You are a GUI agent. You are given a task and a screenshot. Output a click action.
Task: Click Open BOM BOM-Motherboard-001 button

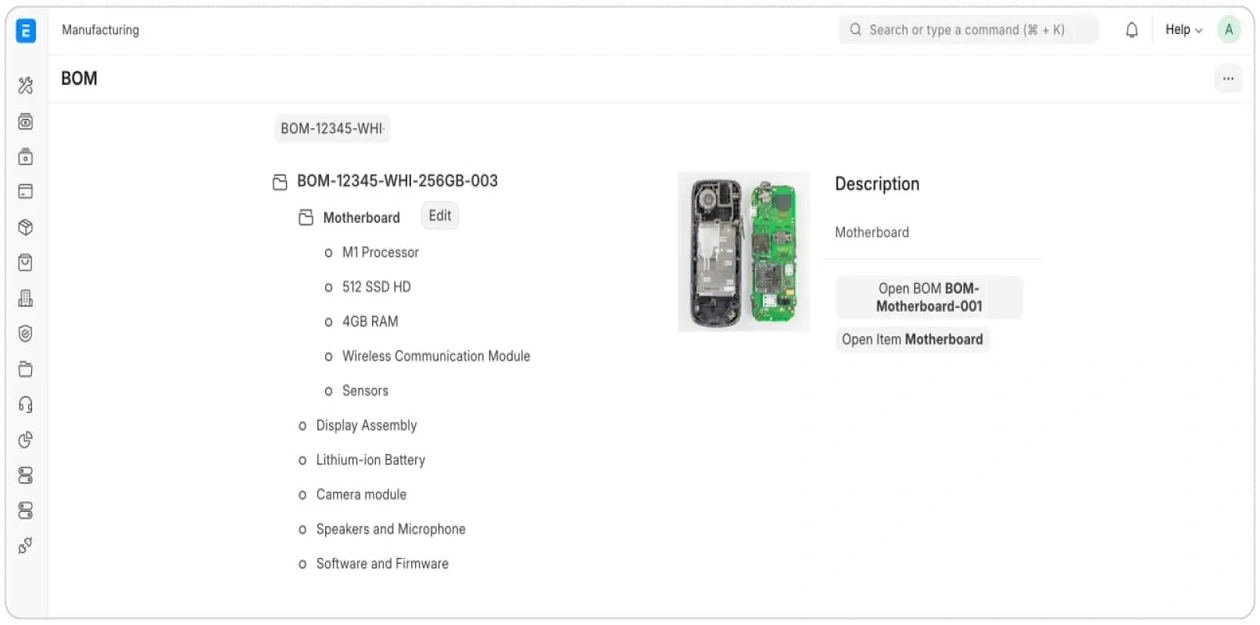(x=929, y=298)
